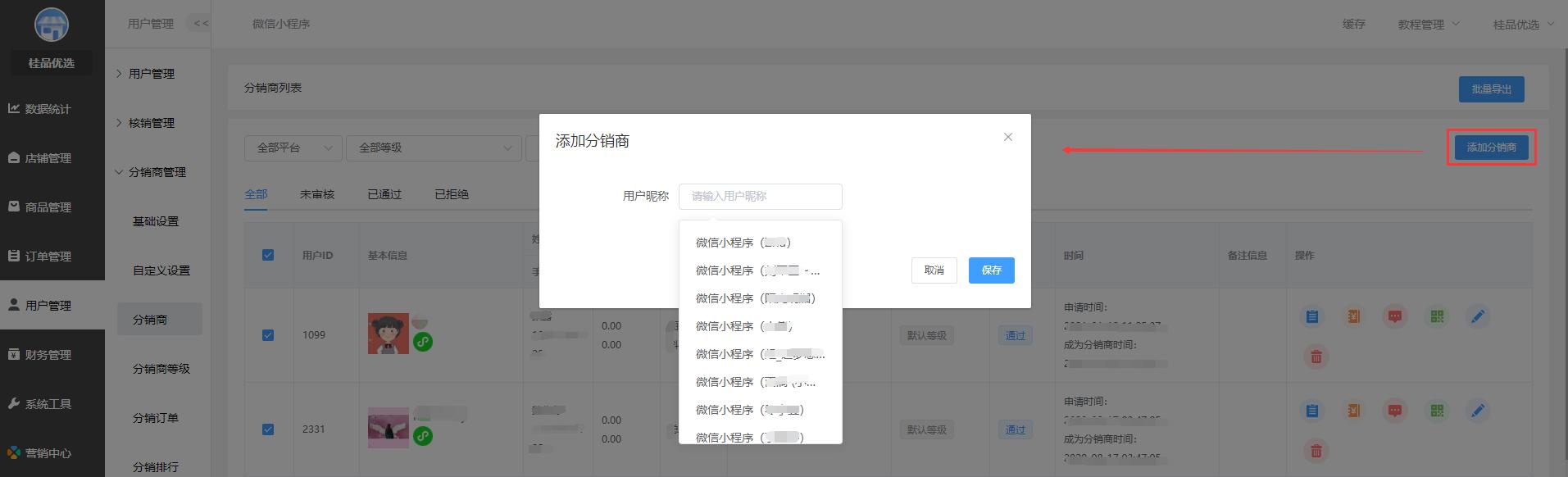Screen dimensions: 1568x477
Task: Click the avatar thumbnail of user 1099
Action: click(389, 334)
